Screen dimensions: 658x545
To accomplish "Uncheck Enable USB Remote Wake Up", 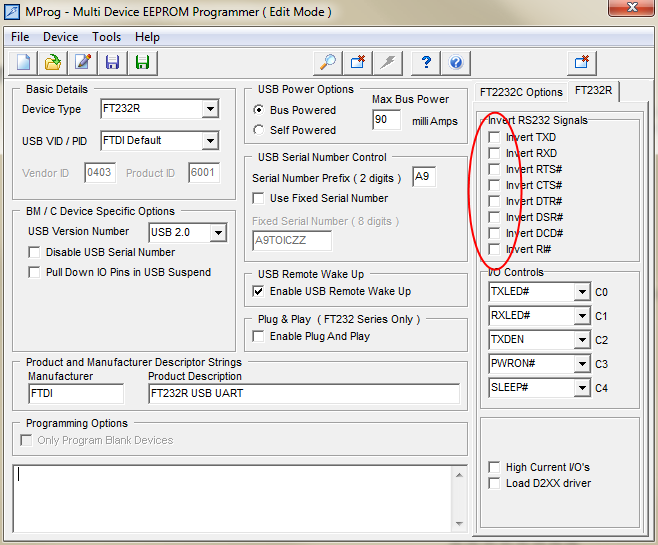I will coord(258,291).
